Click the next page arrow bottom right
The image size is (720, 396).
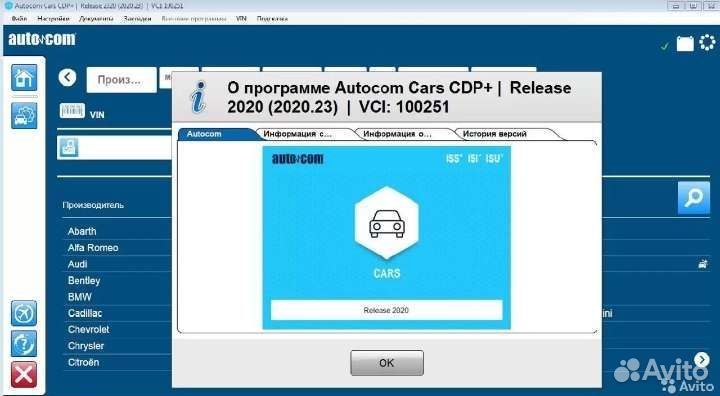tap(702, 360)
